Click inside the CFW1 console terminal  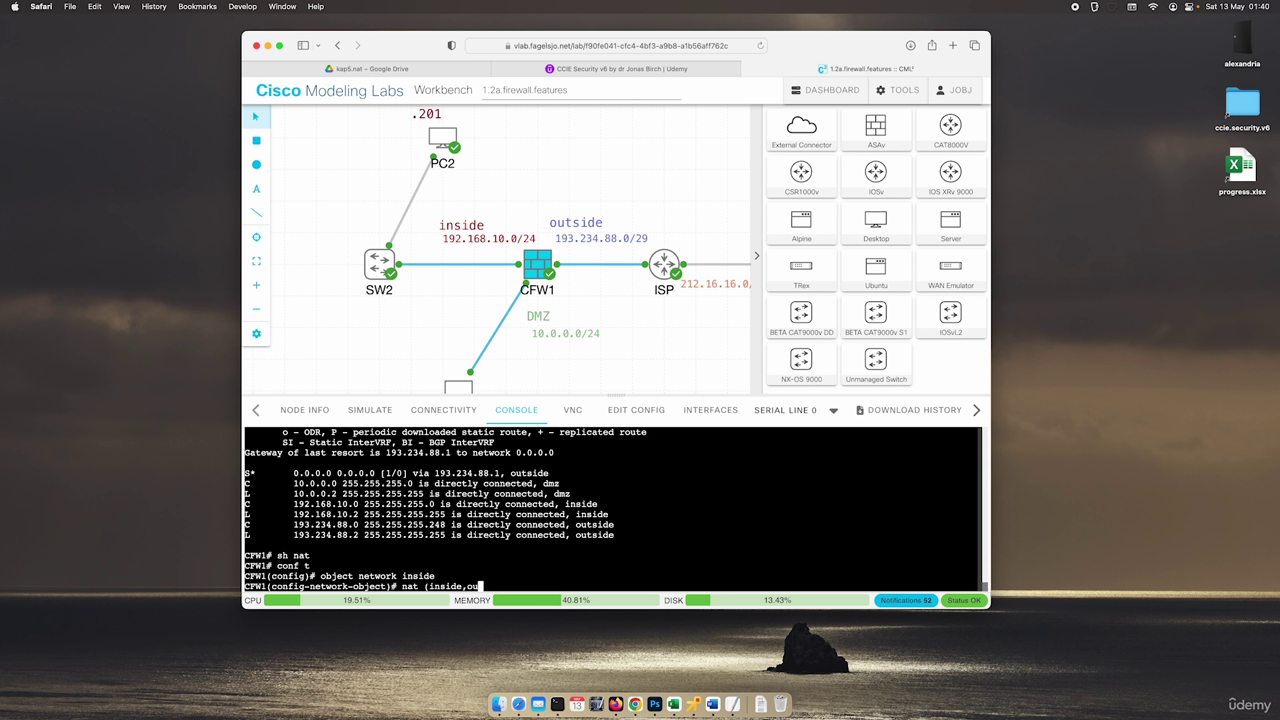[612, 509]
